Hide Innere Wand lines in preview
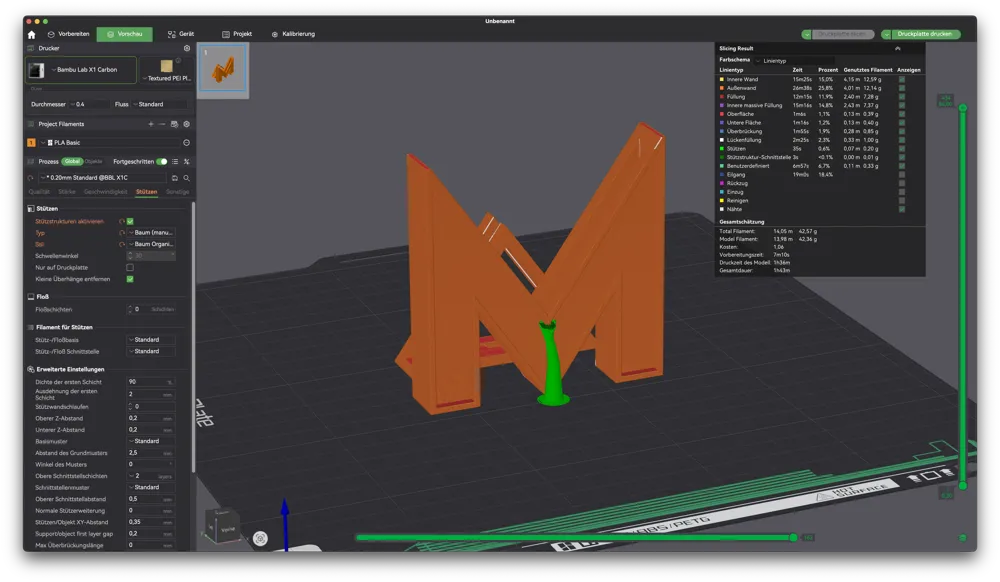Screen dimensions: 1000x582 tap(902, 80)
